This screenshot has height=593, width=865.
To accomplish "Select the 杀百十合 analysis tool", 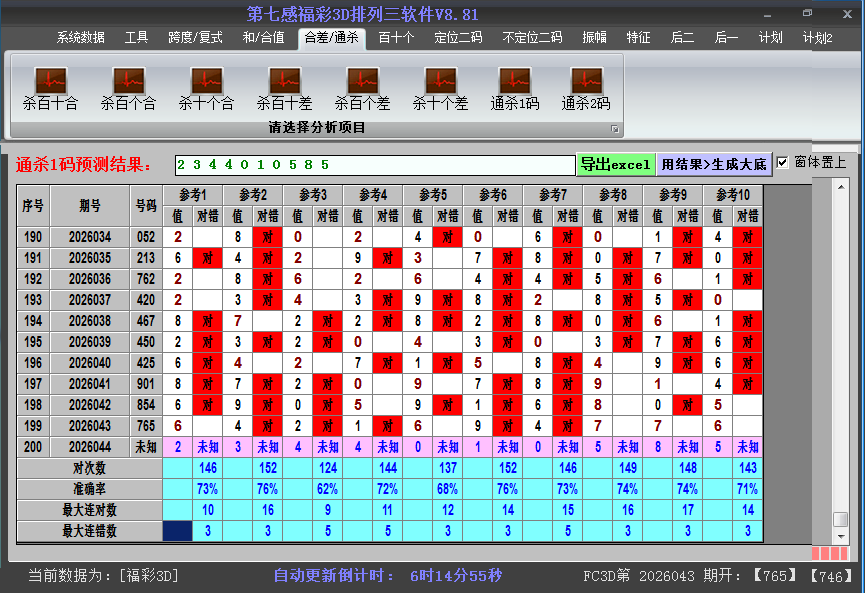I will pos(50,85).
